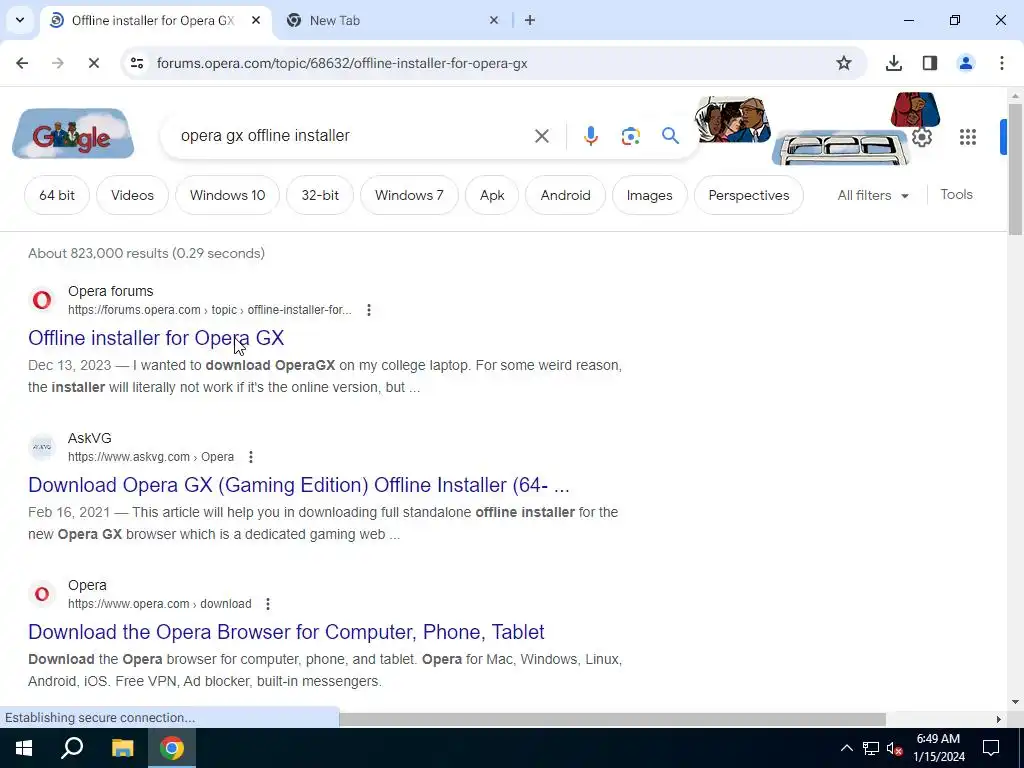Image resolution: width=1024 pixels, height=768 pixels.
Task: Open Download the Opera Browser result link
Action: (x=286, y=632)
